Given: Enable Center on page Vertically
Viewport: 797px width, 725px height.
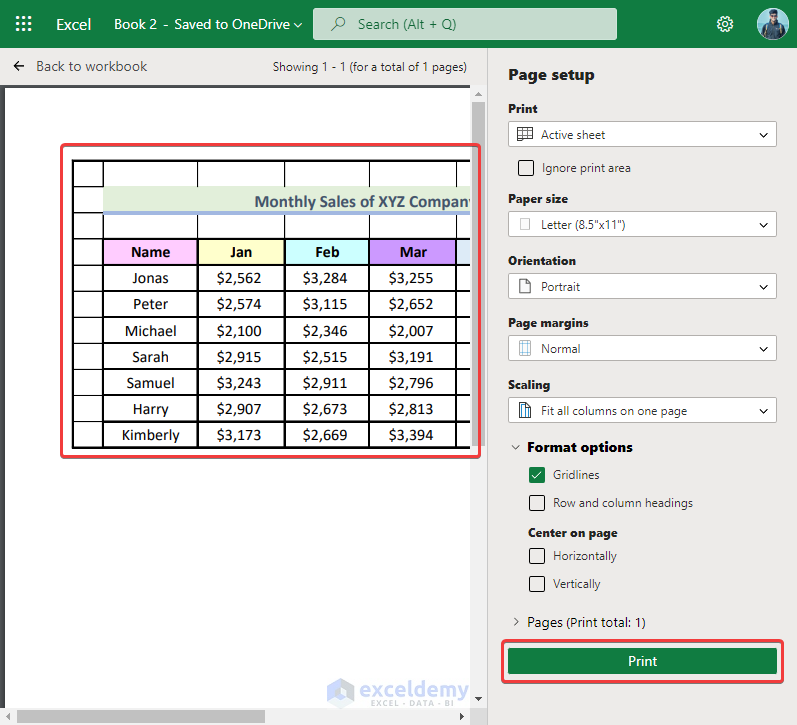Looking at the screenshot, I should (537, 584).
